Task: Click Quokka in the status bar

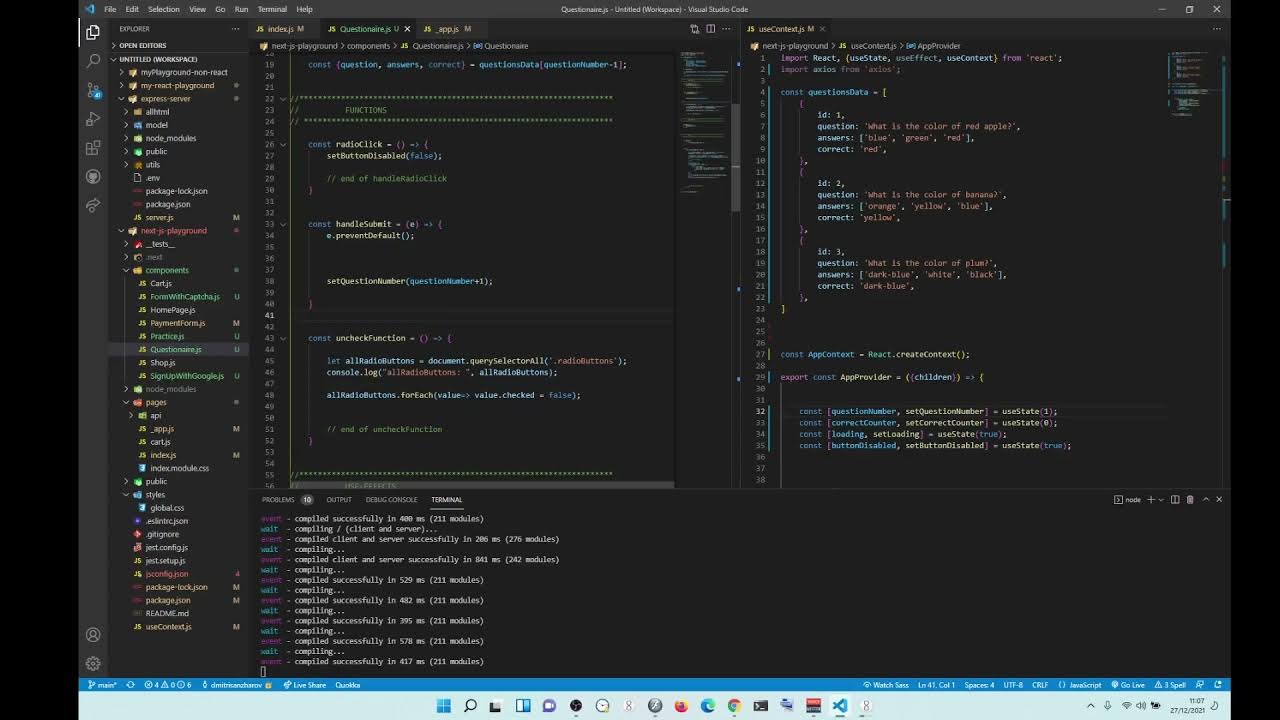Action: [348, 685]
